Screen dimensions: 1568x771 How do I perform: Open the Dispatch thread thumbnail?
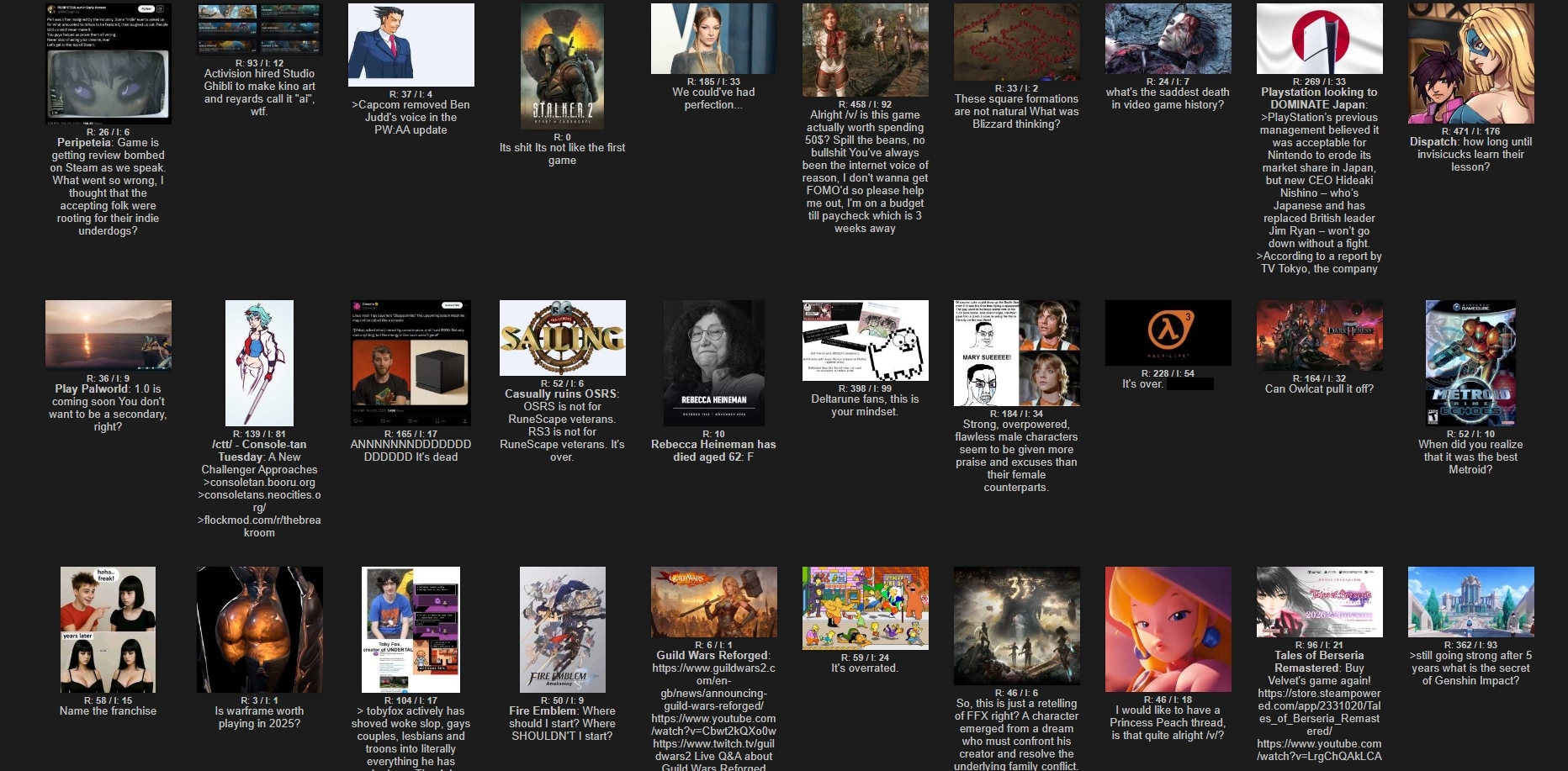pyautogui.click(x=1471, y=64)
